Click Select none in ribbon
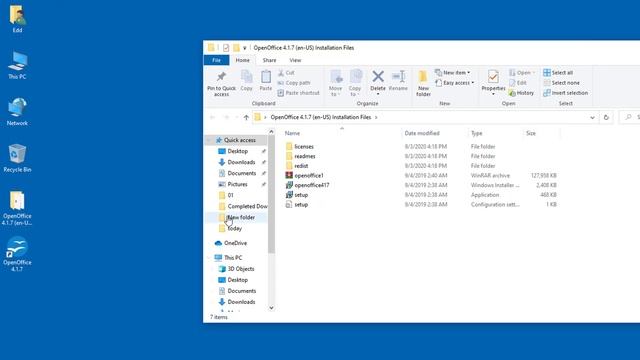Viewport: 640px width, 360px height. coord(561,83)
